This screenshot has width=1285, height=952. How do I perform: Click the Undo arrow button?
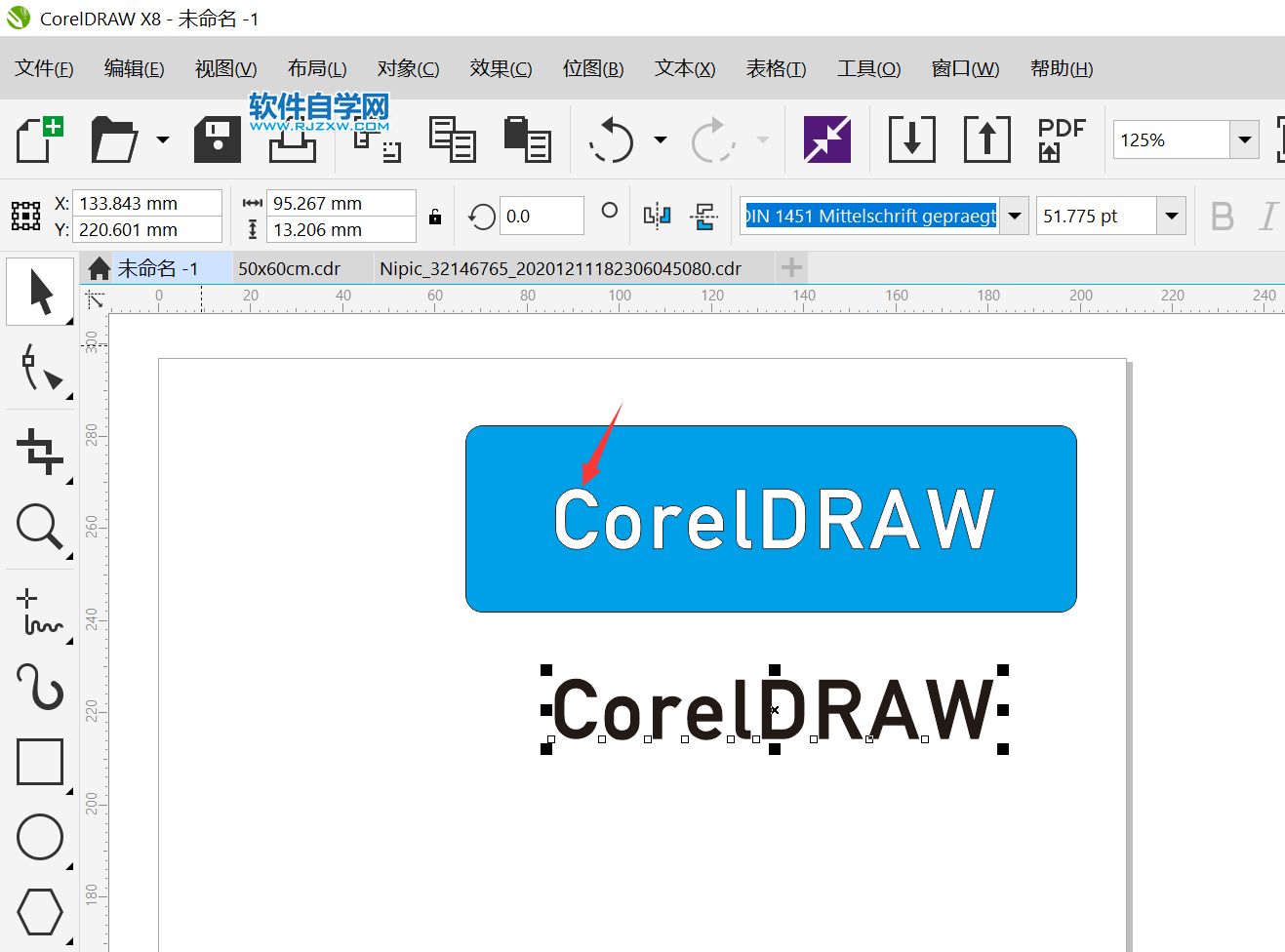(613, 140)
